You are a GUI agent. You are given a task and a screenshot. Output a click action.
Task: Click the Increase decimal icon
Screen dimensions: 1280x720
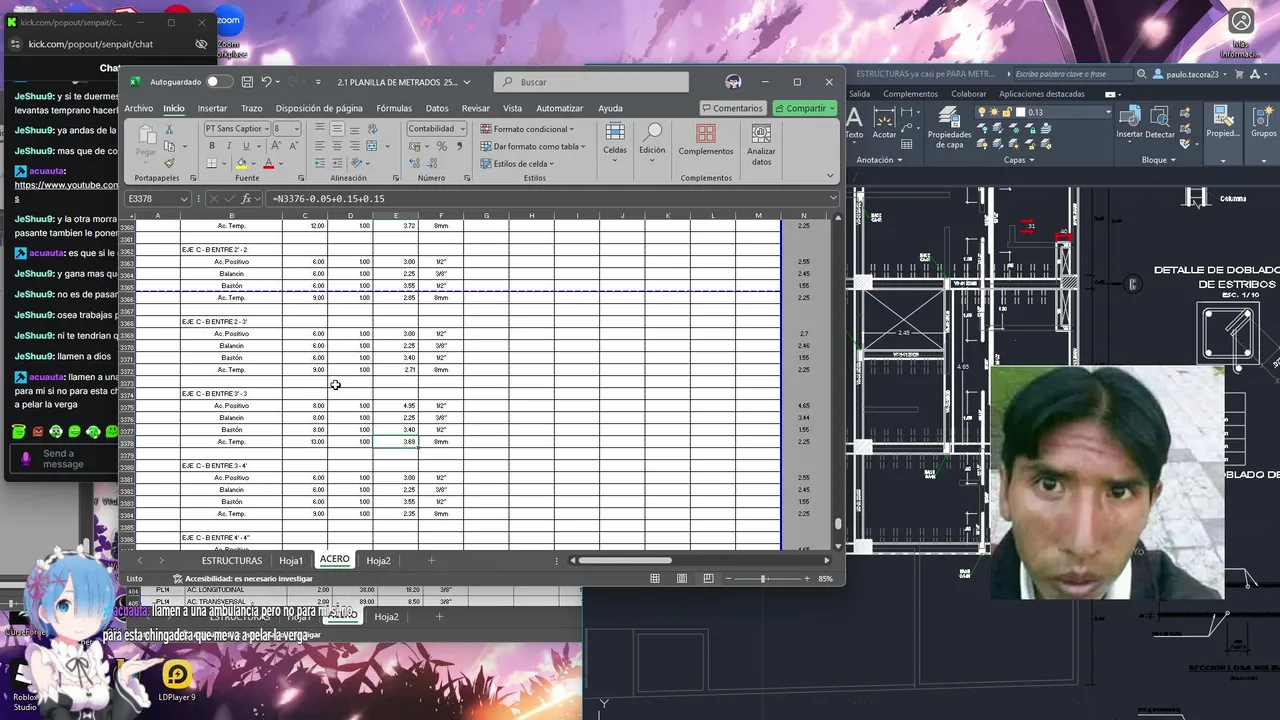(413, 163)
